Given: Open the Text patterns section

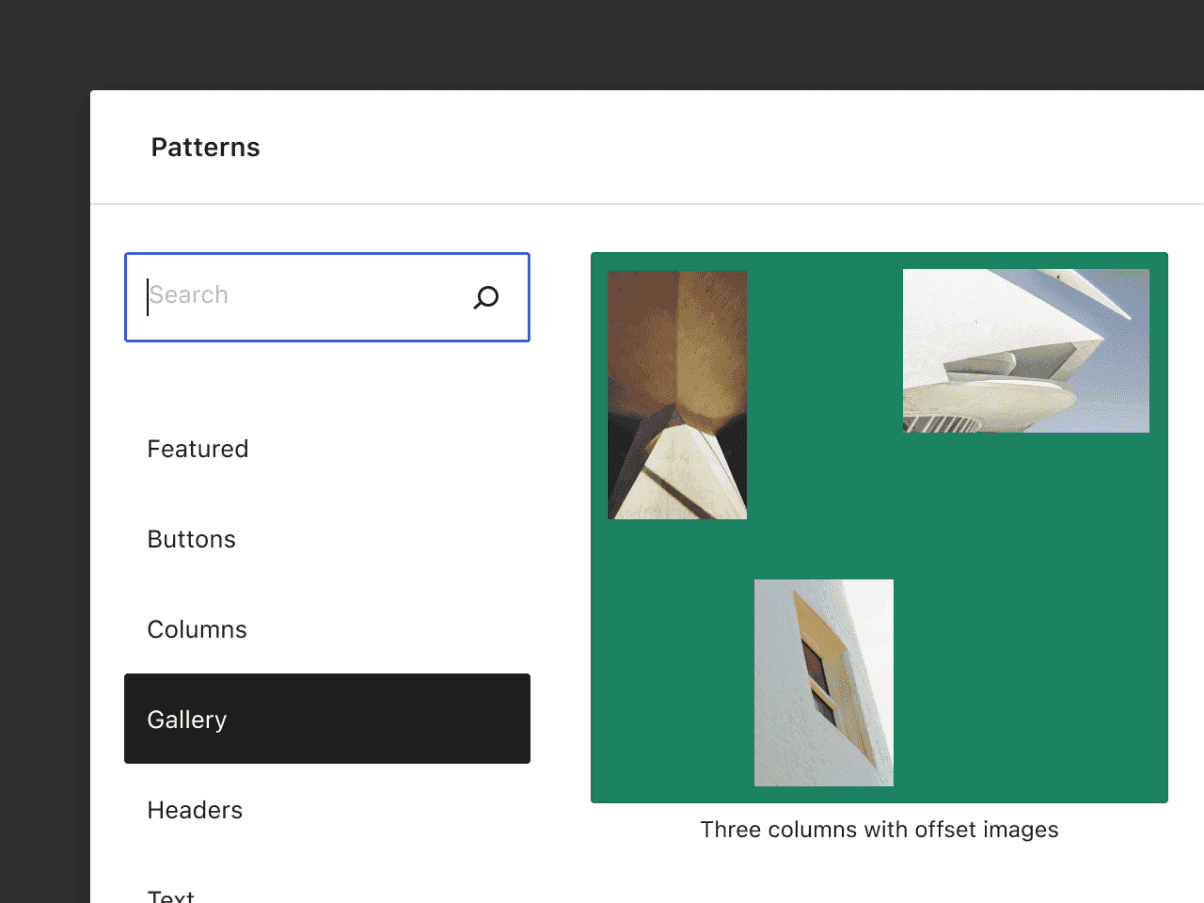Looking at the screenshot, I should click(x=171, y=893).
